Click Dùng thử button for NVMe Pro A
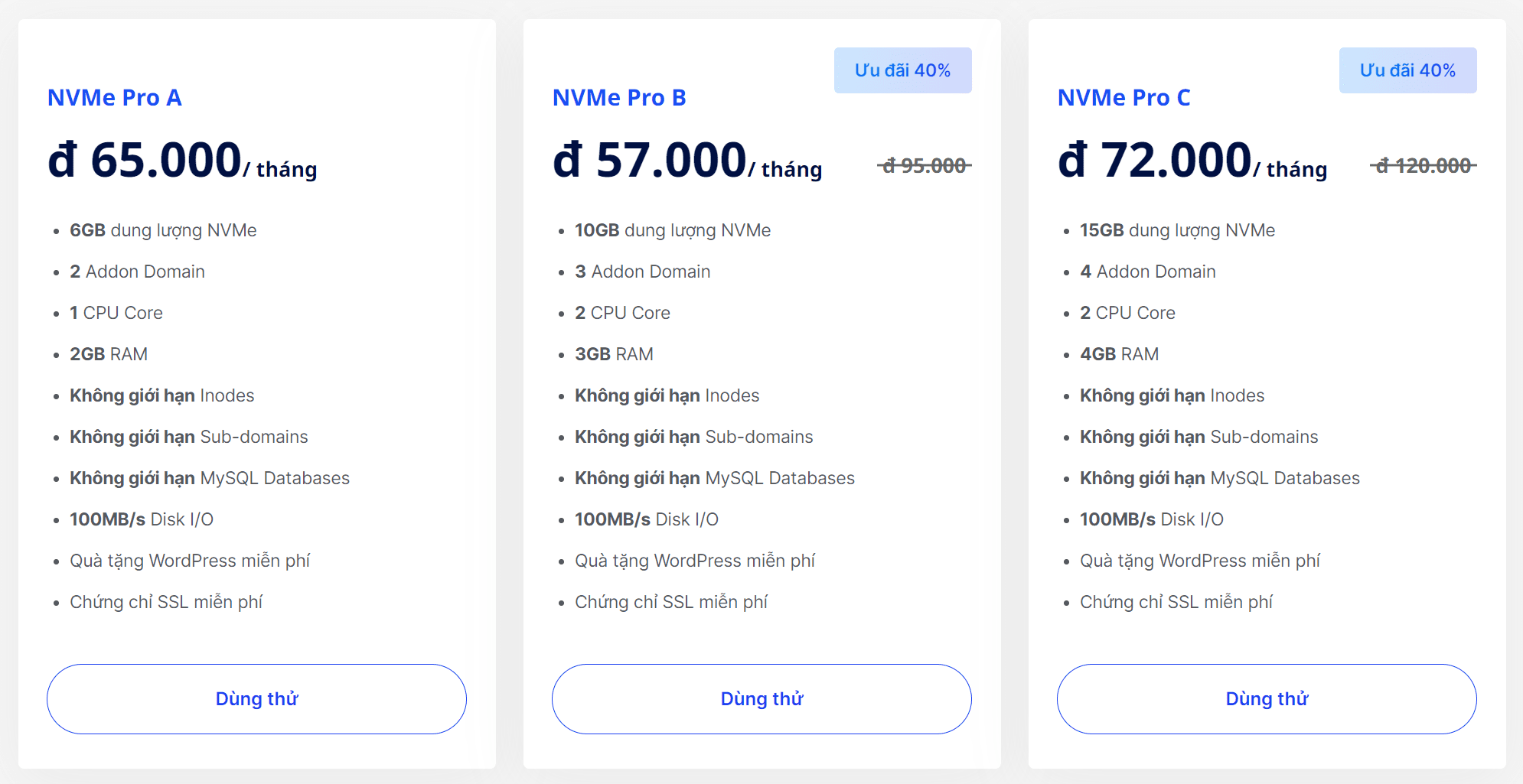The height and width of the screenshot is (784, 1523). click(x=256, y=699)
